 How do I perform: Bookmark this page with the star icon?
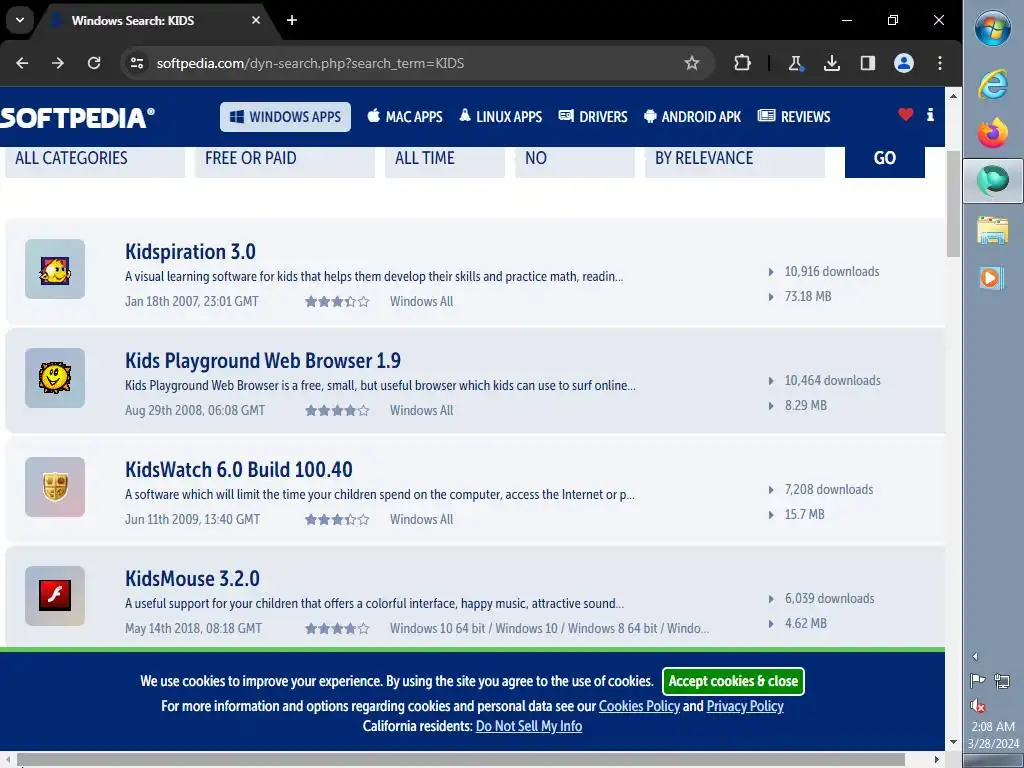692,63
